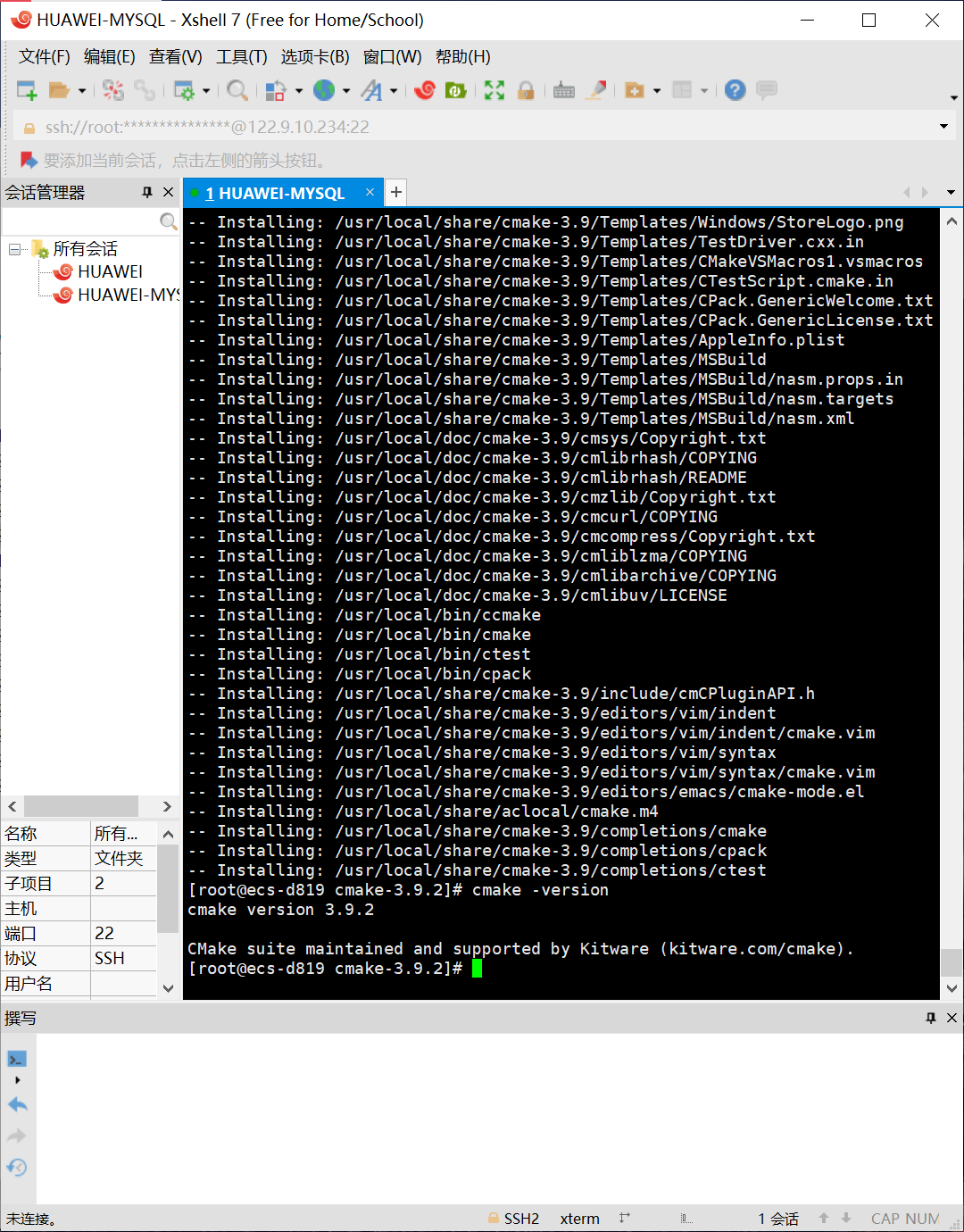Click the compose panel terminal target icon

(x=17, y=1059)
